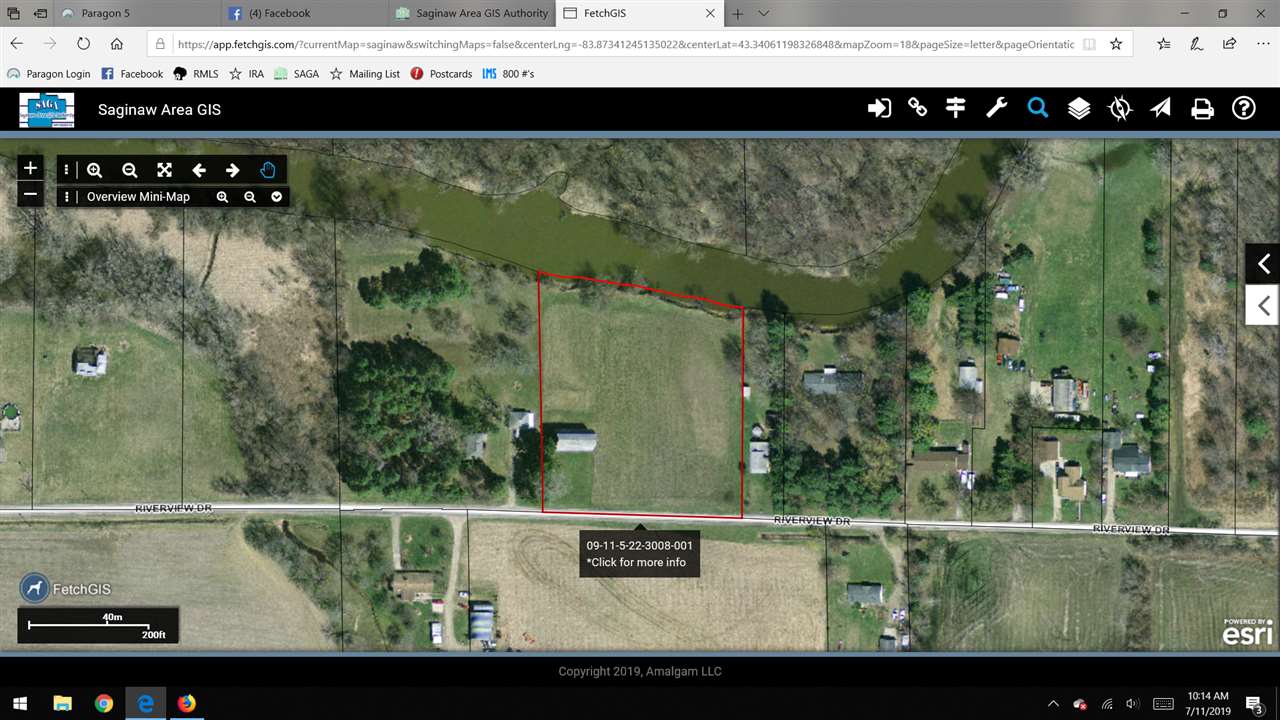Screen dimensions: 1280x720
Task: Click the map zoom in plus button
Action: click(x=31, y=168)
